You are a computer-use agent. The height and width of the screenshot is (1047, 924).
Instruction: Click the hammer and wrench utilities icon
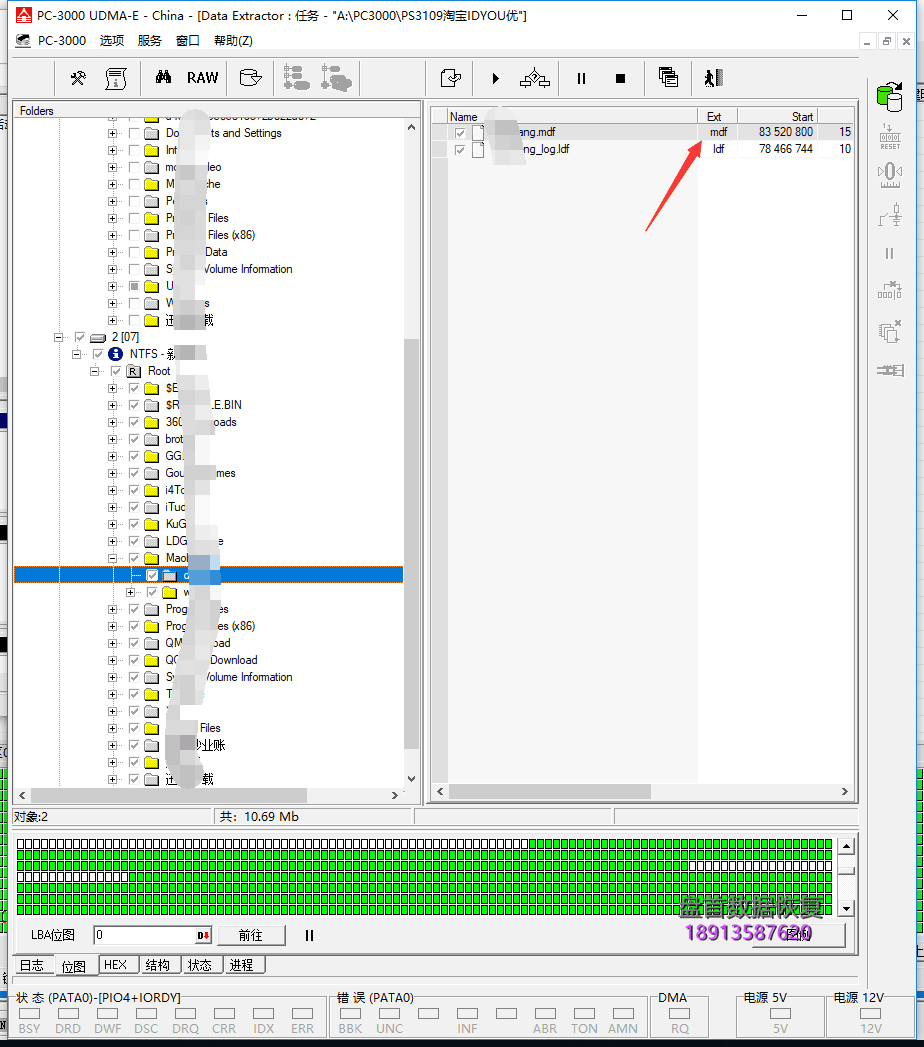click(78, 78)
